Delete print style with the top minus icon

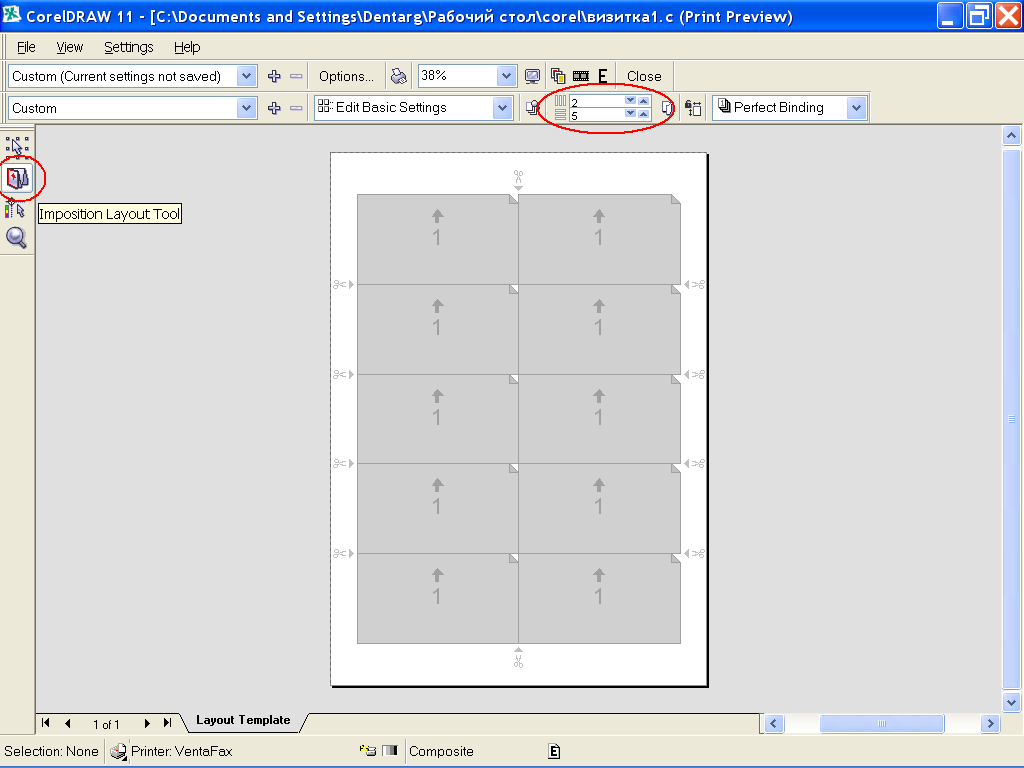click(296, 76)
